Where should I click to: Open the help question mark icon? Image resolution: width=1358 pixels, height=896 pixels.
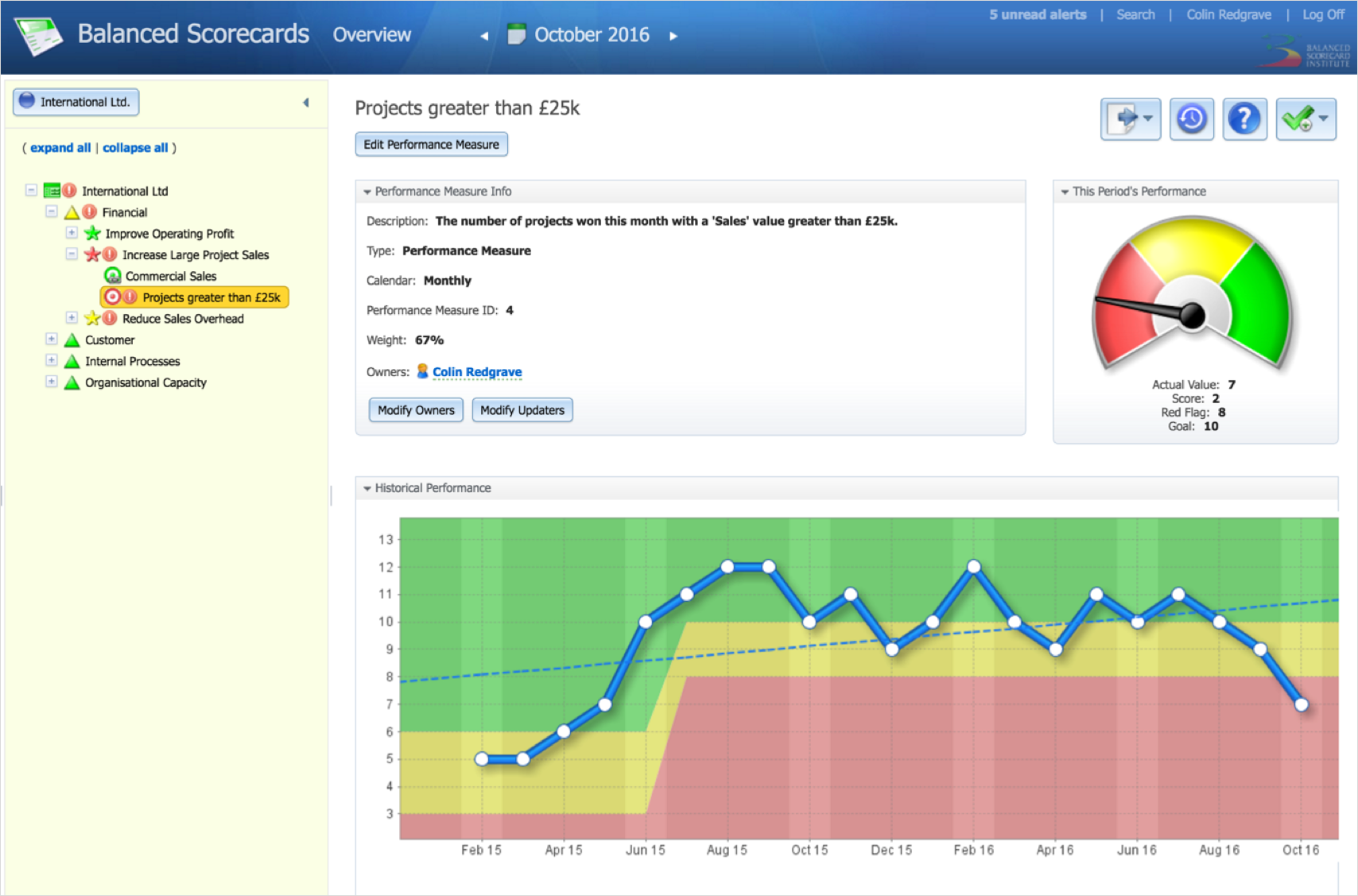click(1244, 119)
